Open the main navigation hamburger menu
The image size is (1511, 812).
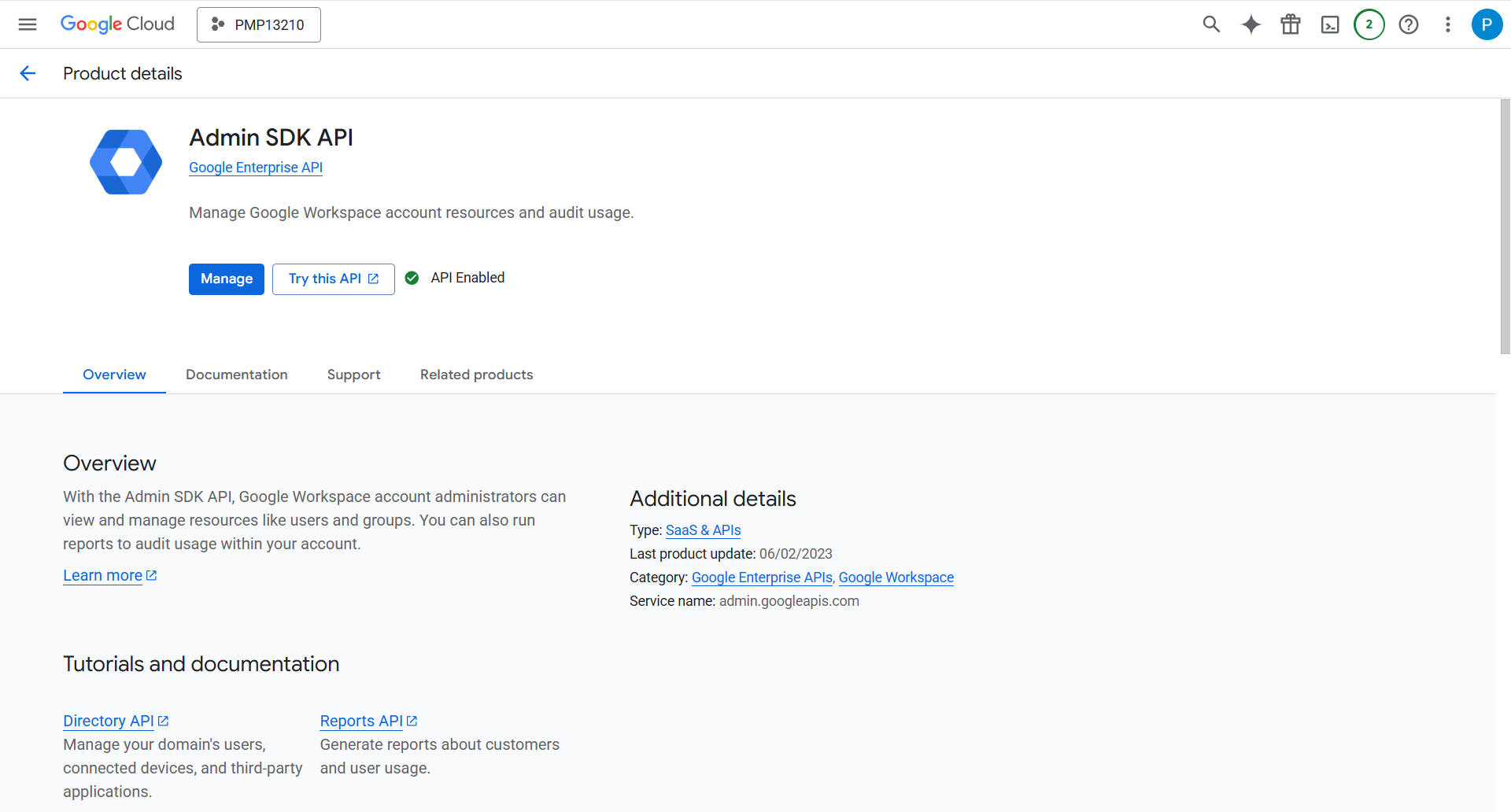tap(28, 24)
